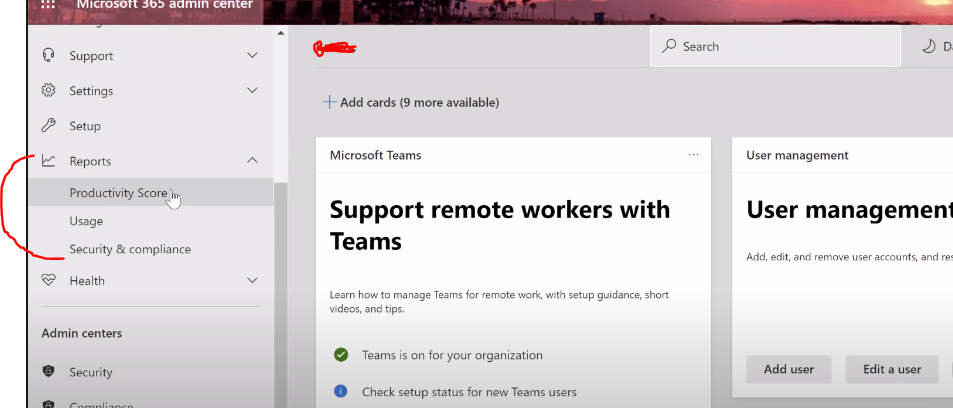Click the Settings gear icon
953x408 pixels.
click(48, 91)
